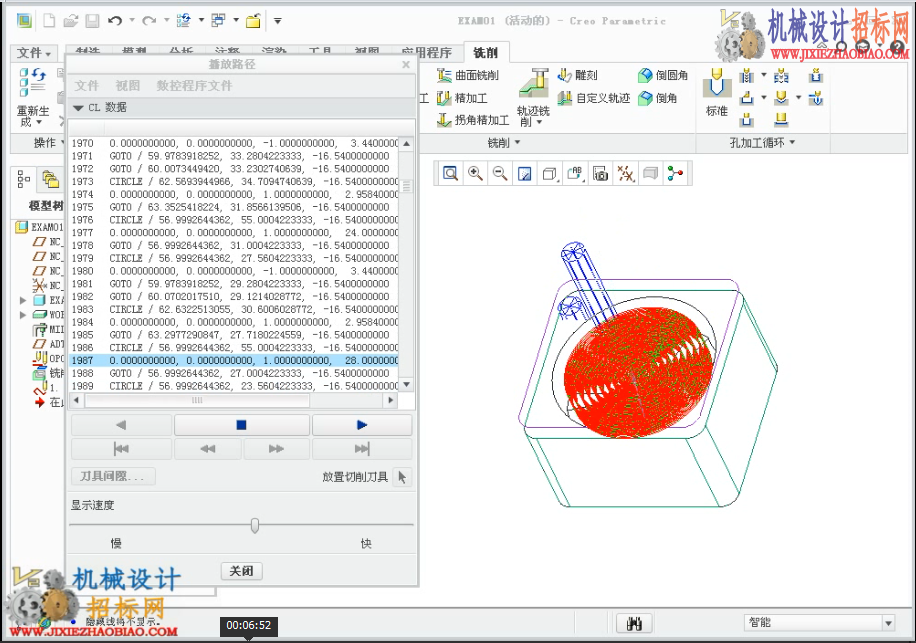Screen dimensions: 916x643
Task: Open the 文件 menu in play path dialog
Action: coord(86,86)
